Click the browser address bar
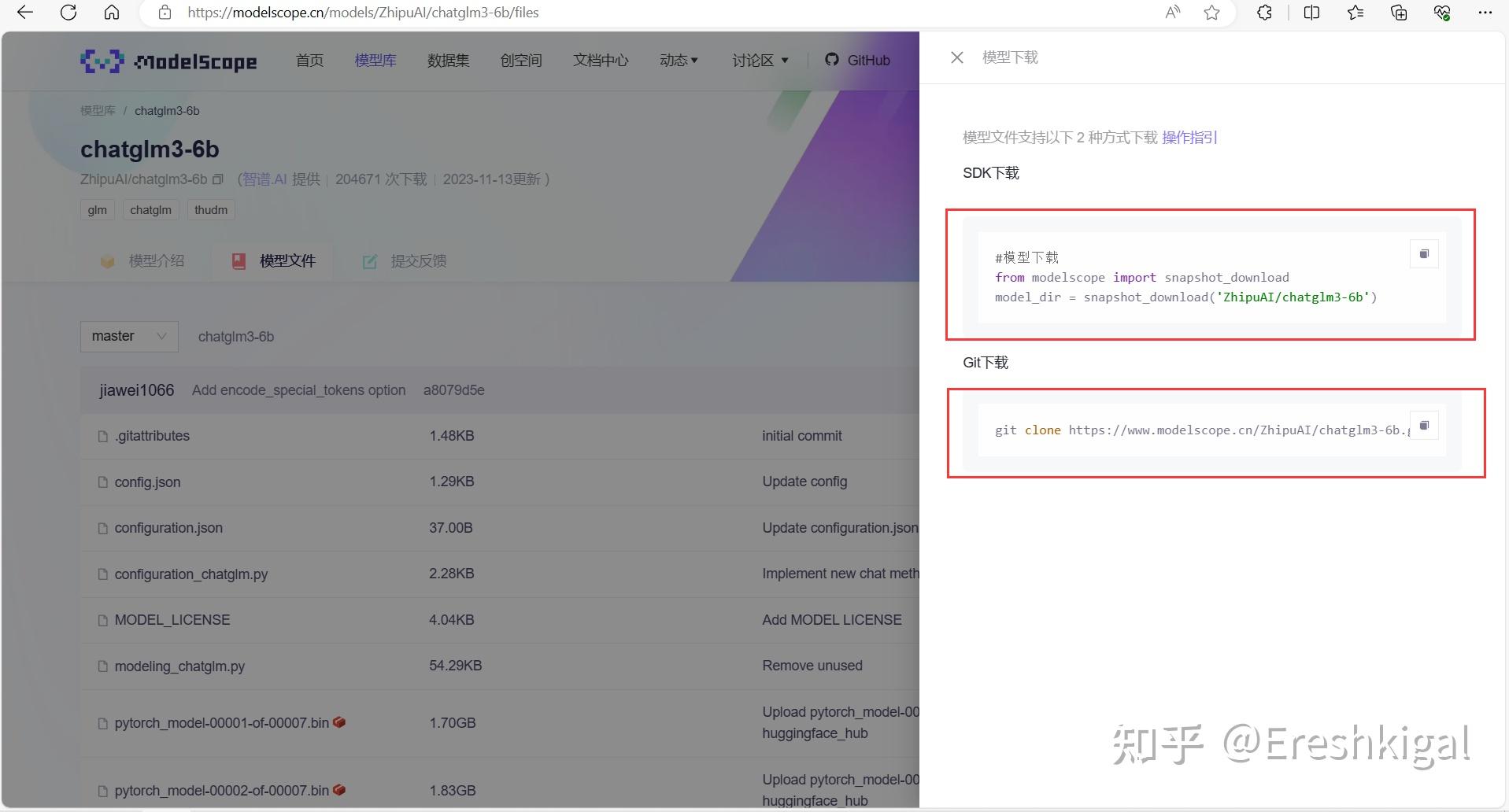This screenshot has width=1509, height=812. [x=362, y=13]
